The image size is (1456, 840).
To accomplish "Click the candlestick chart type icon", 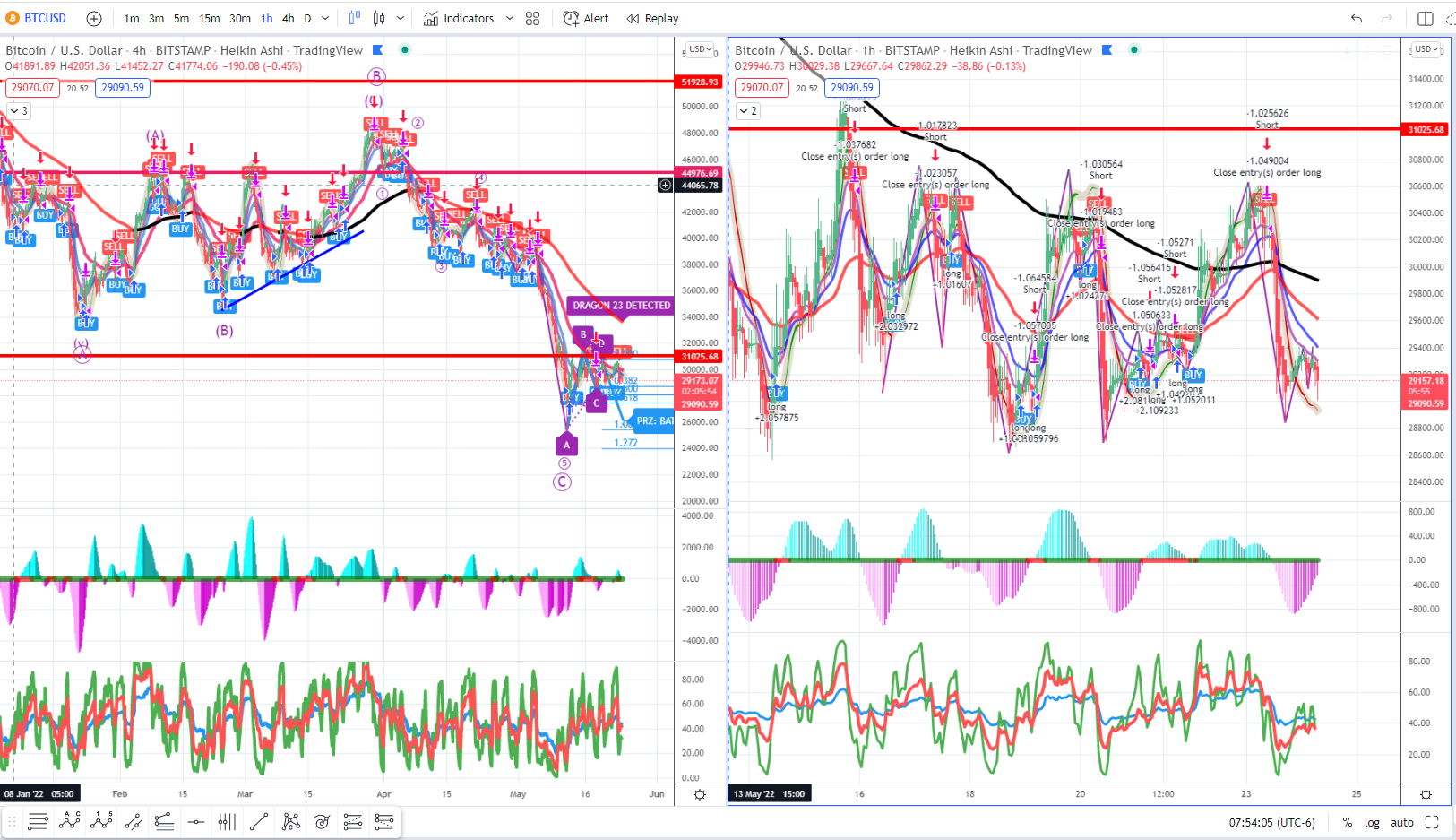I will (379, 18).
